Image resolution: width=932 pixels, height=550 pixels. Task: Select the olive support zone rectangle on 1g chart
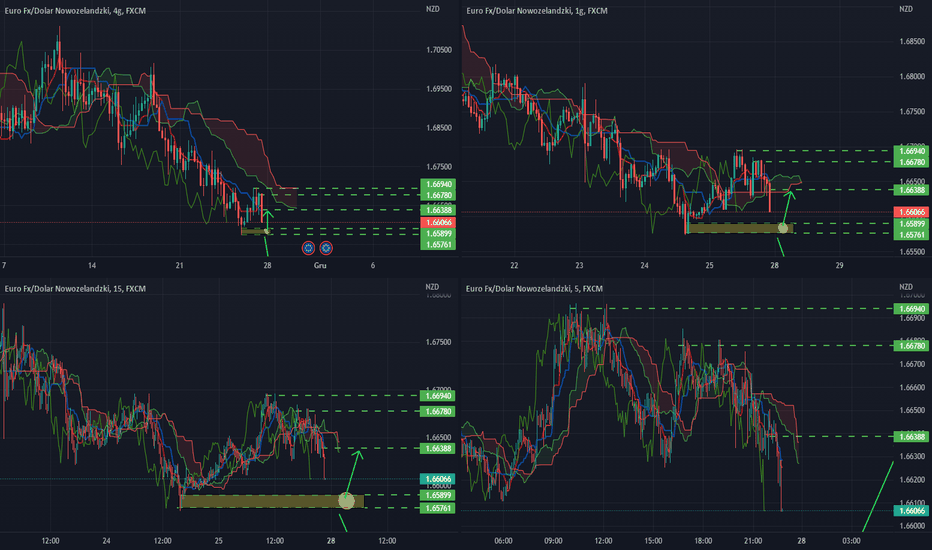pos(740,228)
